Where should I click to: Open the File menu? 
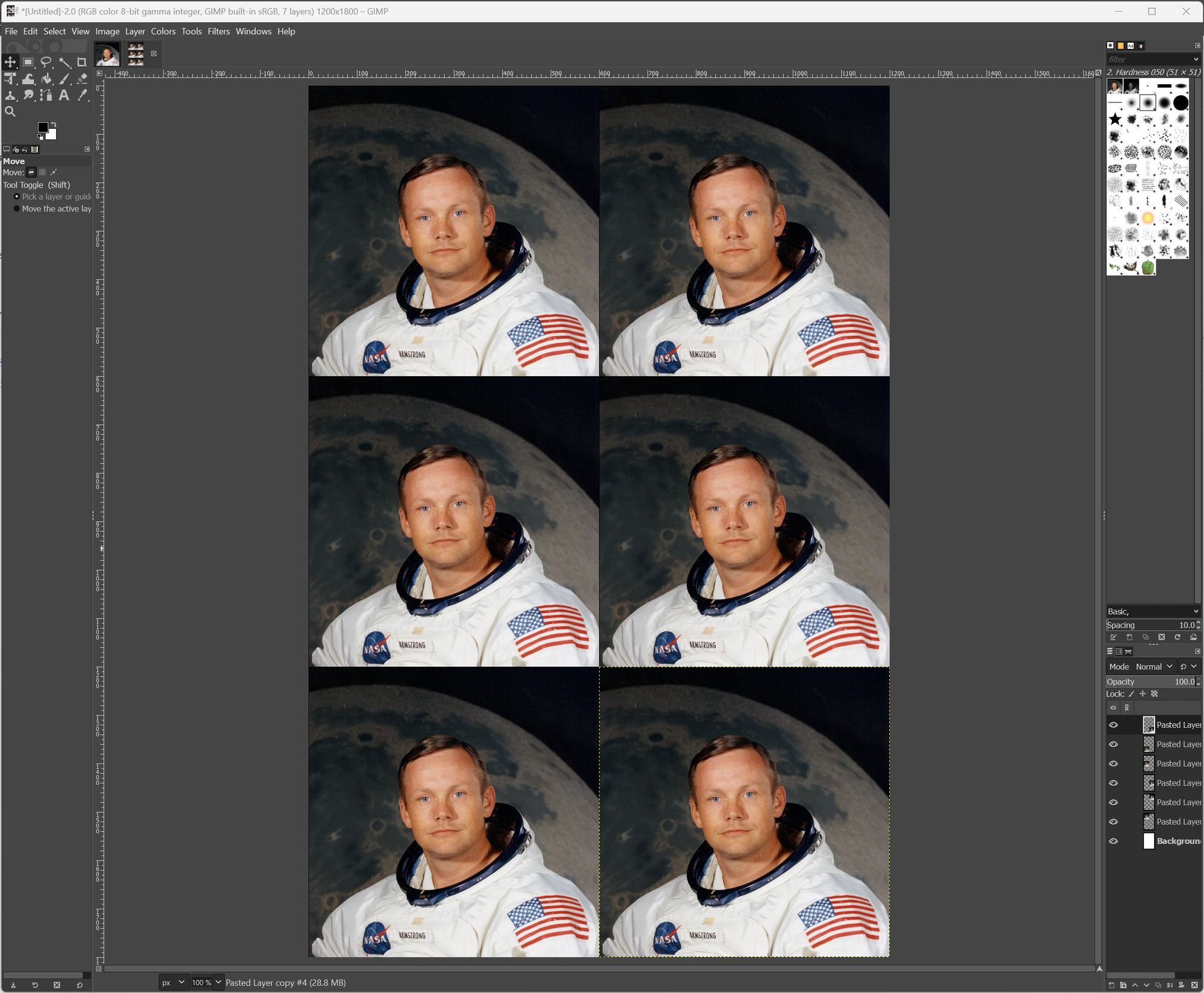[11, 31]
